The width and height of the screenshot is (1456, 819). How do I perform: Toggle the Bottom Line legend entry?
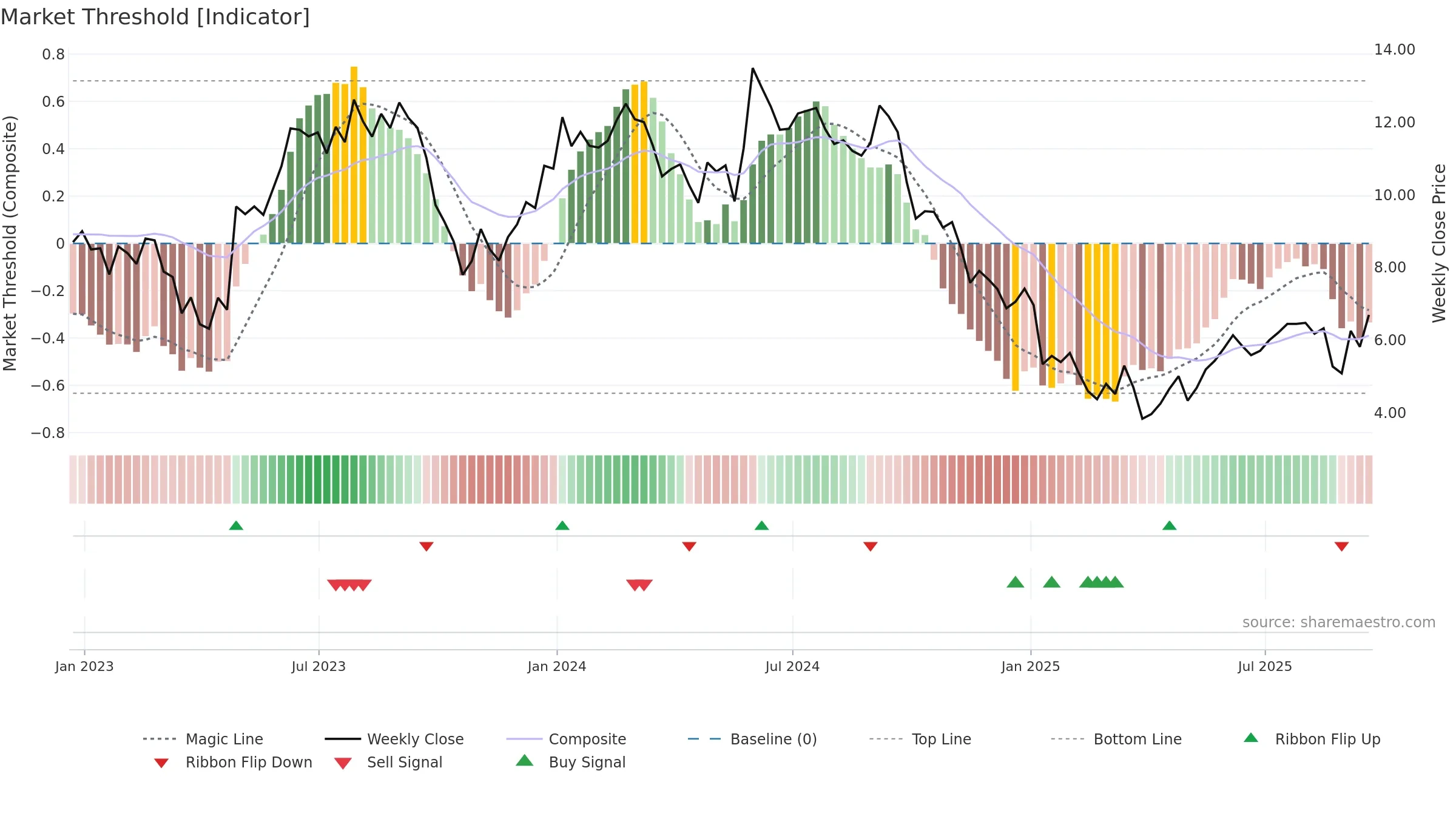[x=1116, y=739]
